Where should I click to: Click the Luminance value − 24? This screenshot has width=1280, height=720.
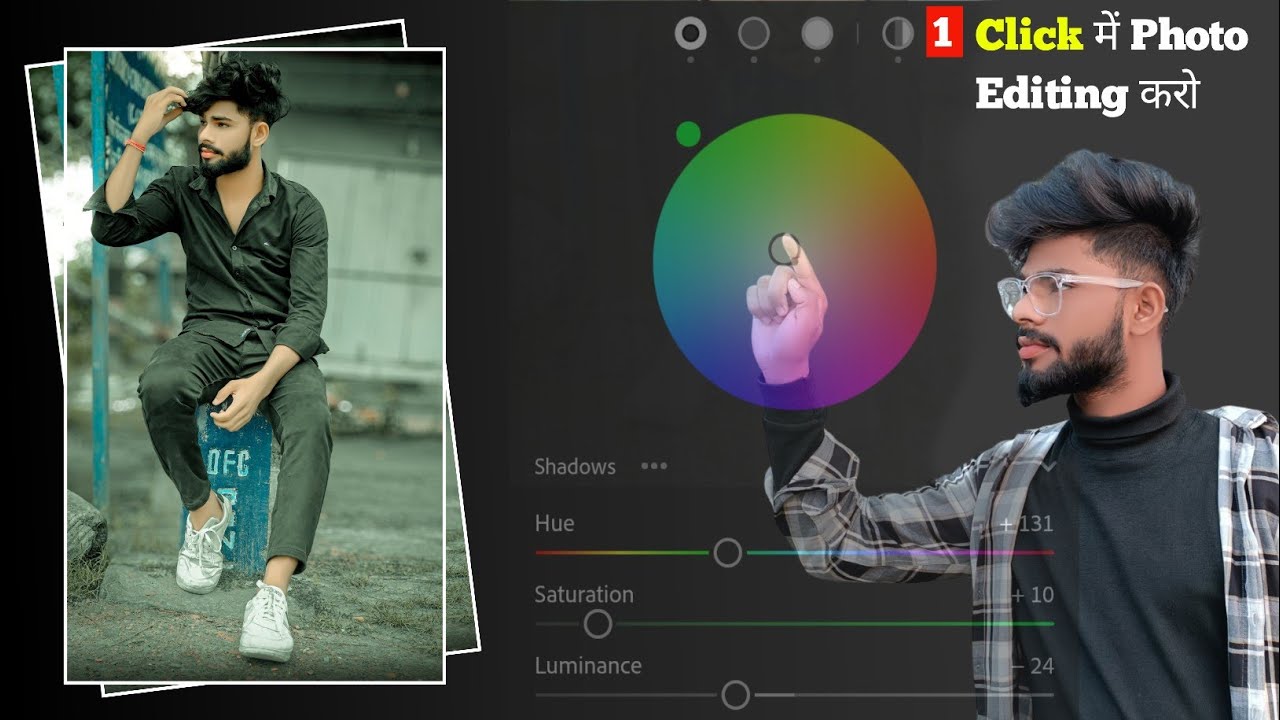pyautogui.click(x=1032, y=667)
